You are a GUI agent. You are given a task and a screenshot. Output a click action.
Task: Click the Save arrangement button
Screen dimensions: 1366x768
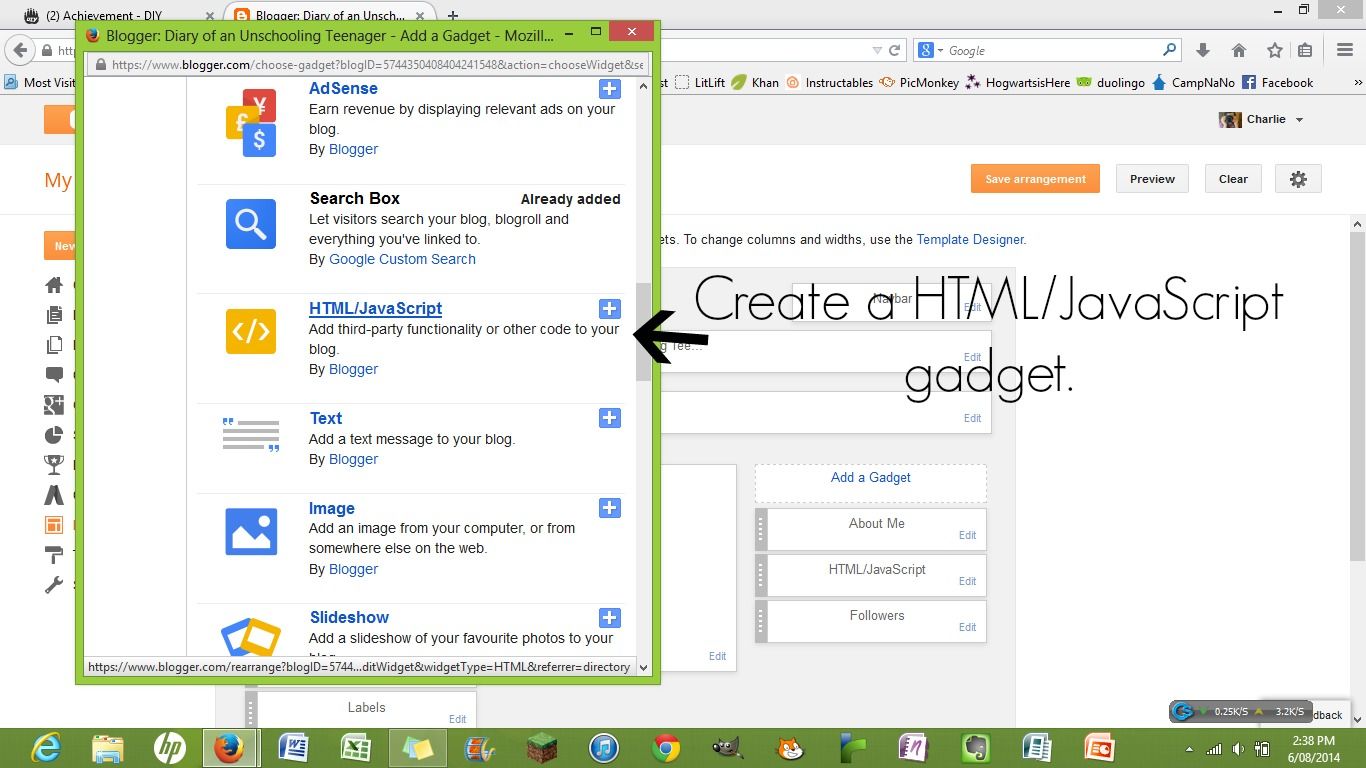click(1035, 178)
